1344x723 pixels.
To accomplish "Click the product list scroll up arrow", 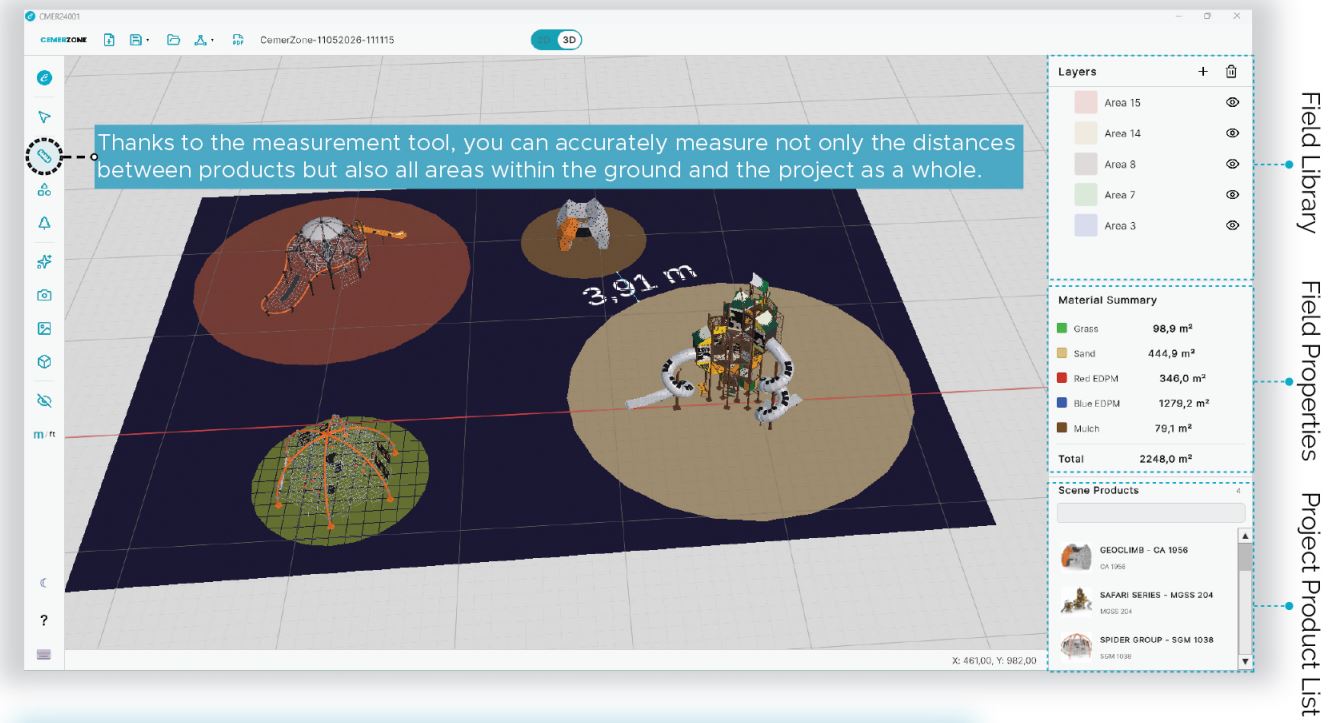I will point(1245,537).
